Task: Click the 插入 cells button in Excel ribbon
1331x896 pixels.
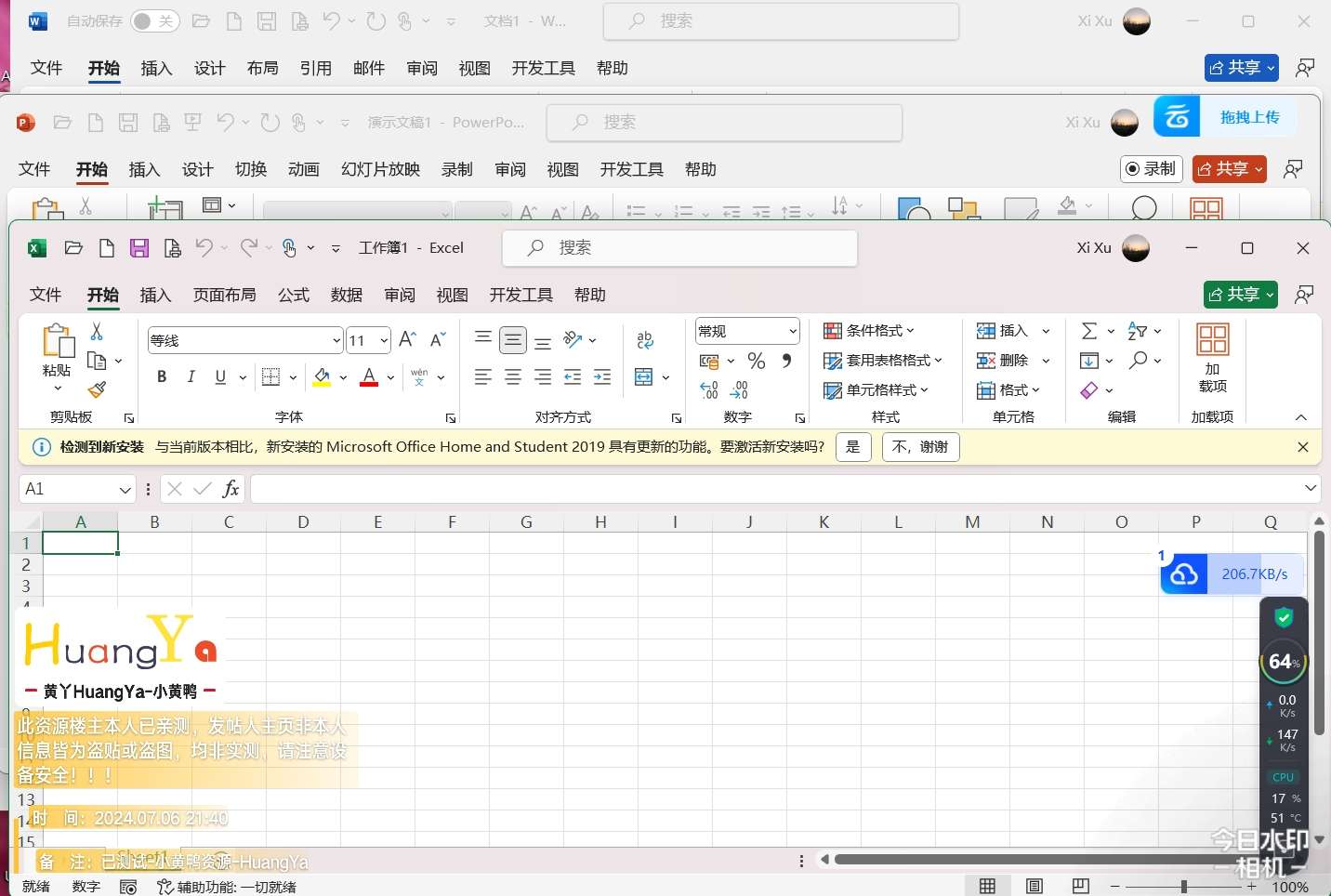Action: pyautogui.click(x=1002, y=330)
